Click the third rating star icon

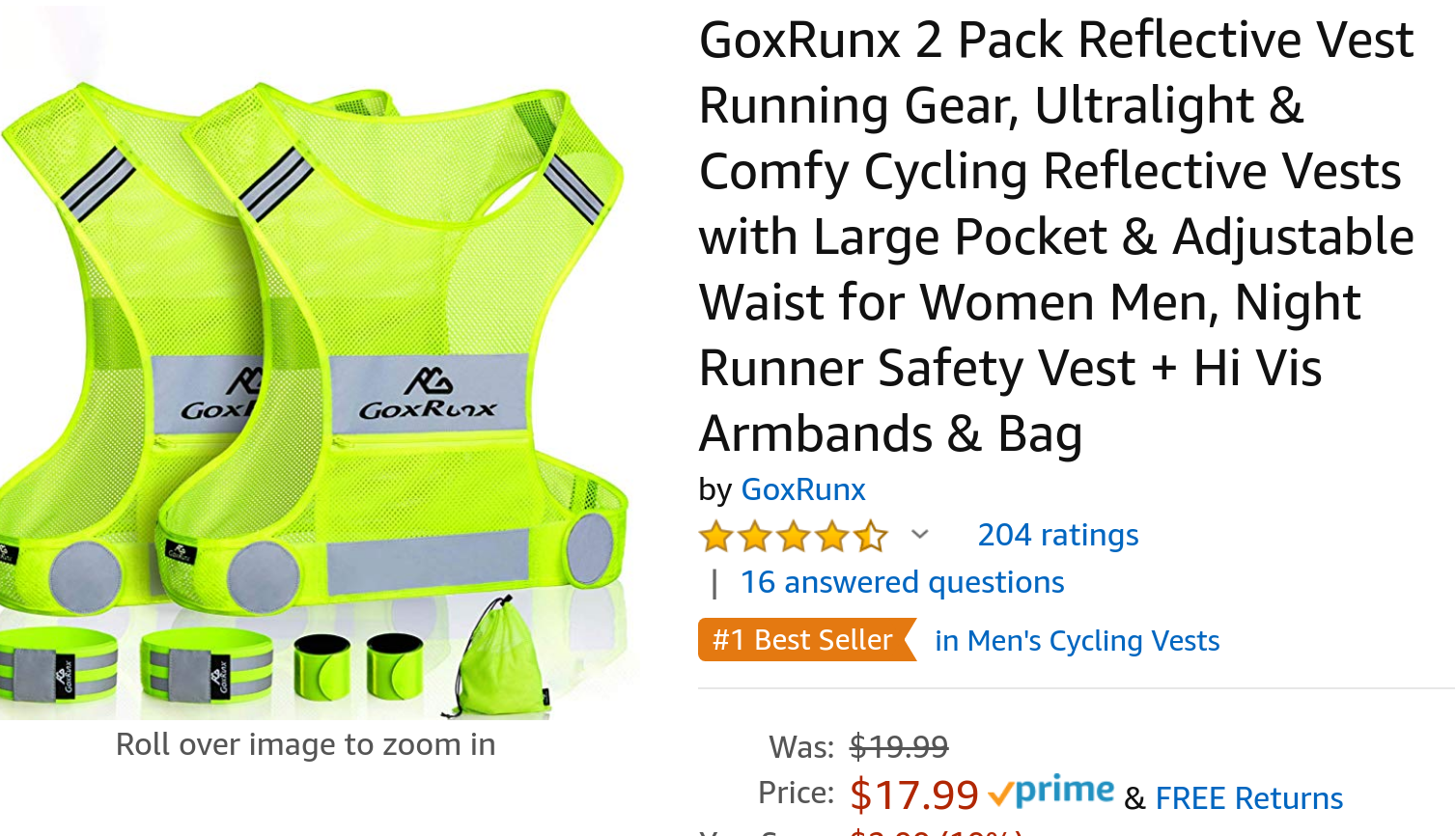coord(794,535)
